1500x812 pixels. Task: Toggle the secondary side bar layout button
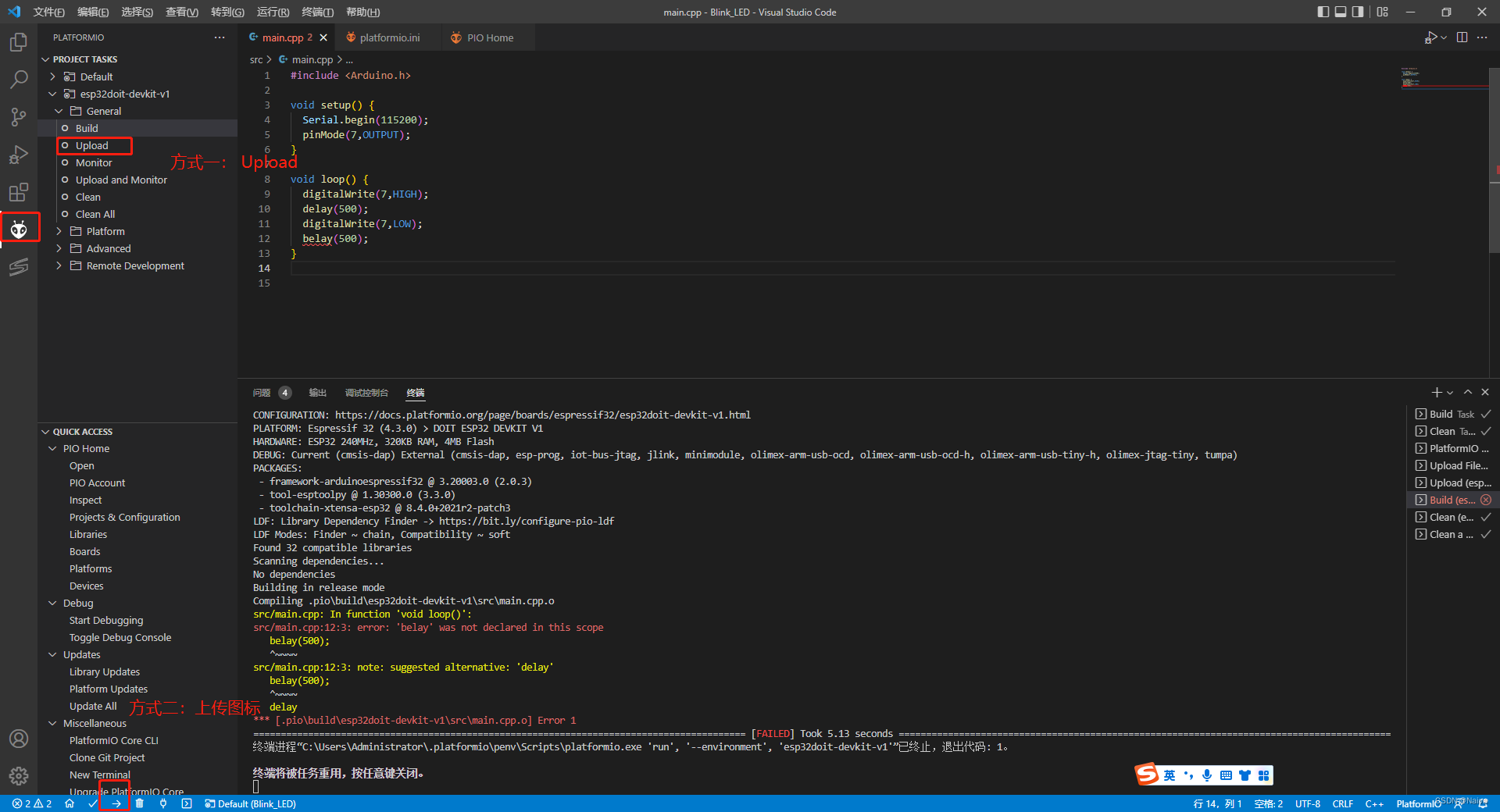coord(1359,12)
